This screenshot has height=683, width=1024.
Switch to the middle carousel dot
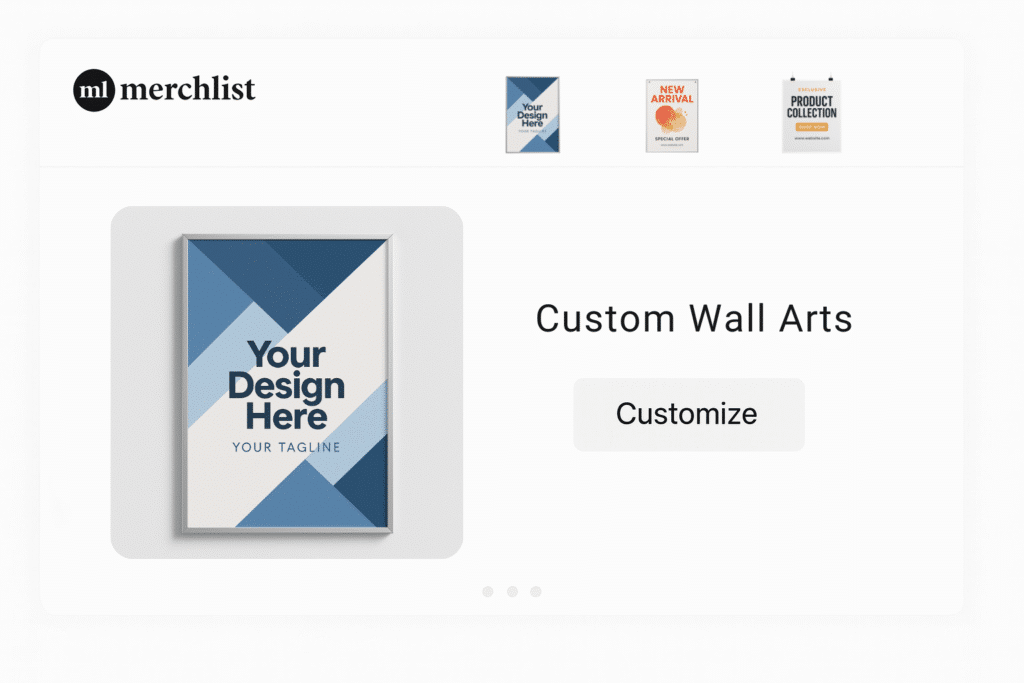(x=512, y=592)
